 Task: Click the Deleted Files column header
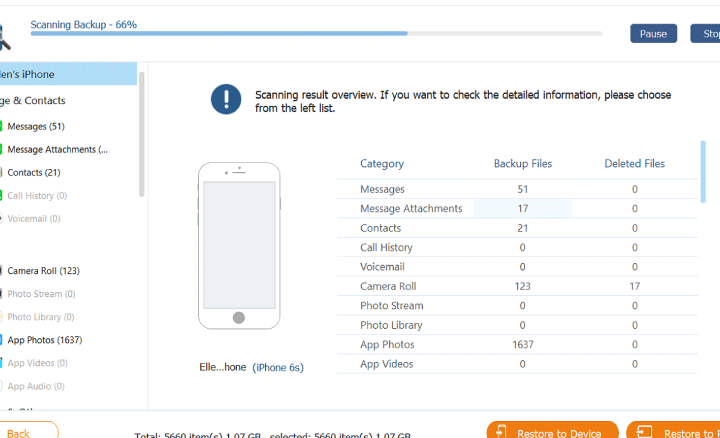coord(634,164)
